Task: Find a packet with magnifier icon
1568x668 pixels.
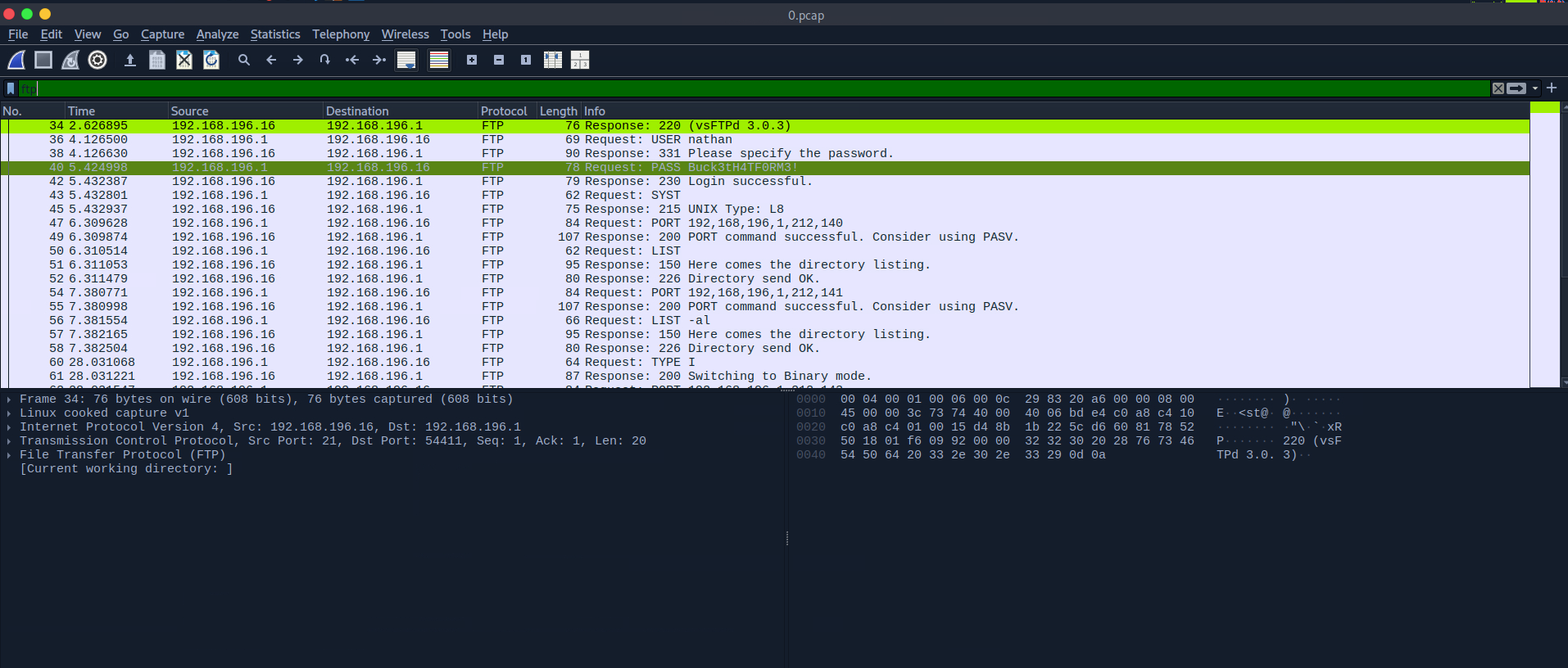Action: (x=244, y=60)
